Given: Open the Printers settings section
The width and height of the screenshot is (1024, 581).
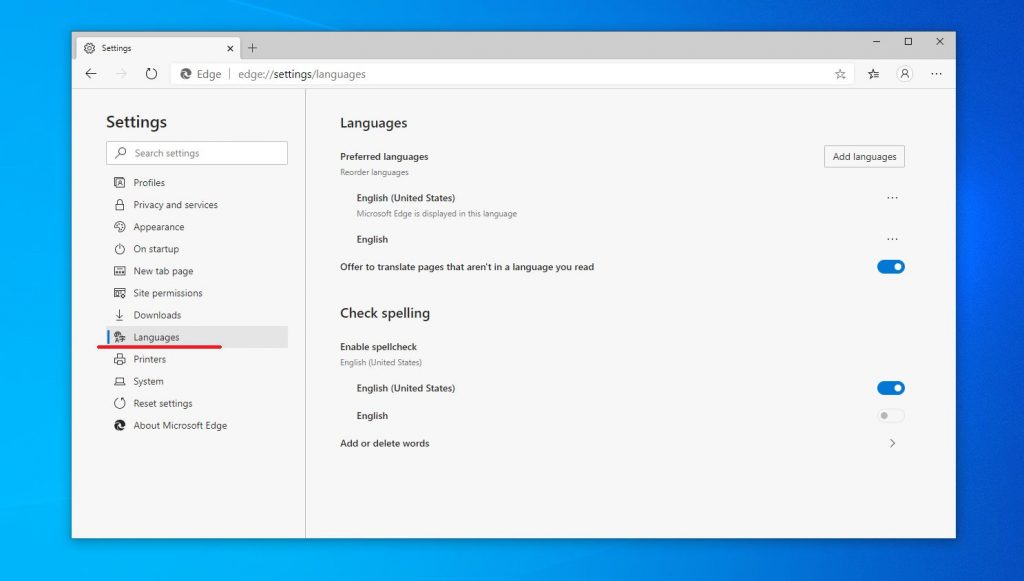Looking at the screenshot, I should [x=197, y=359].
